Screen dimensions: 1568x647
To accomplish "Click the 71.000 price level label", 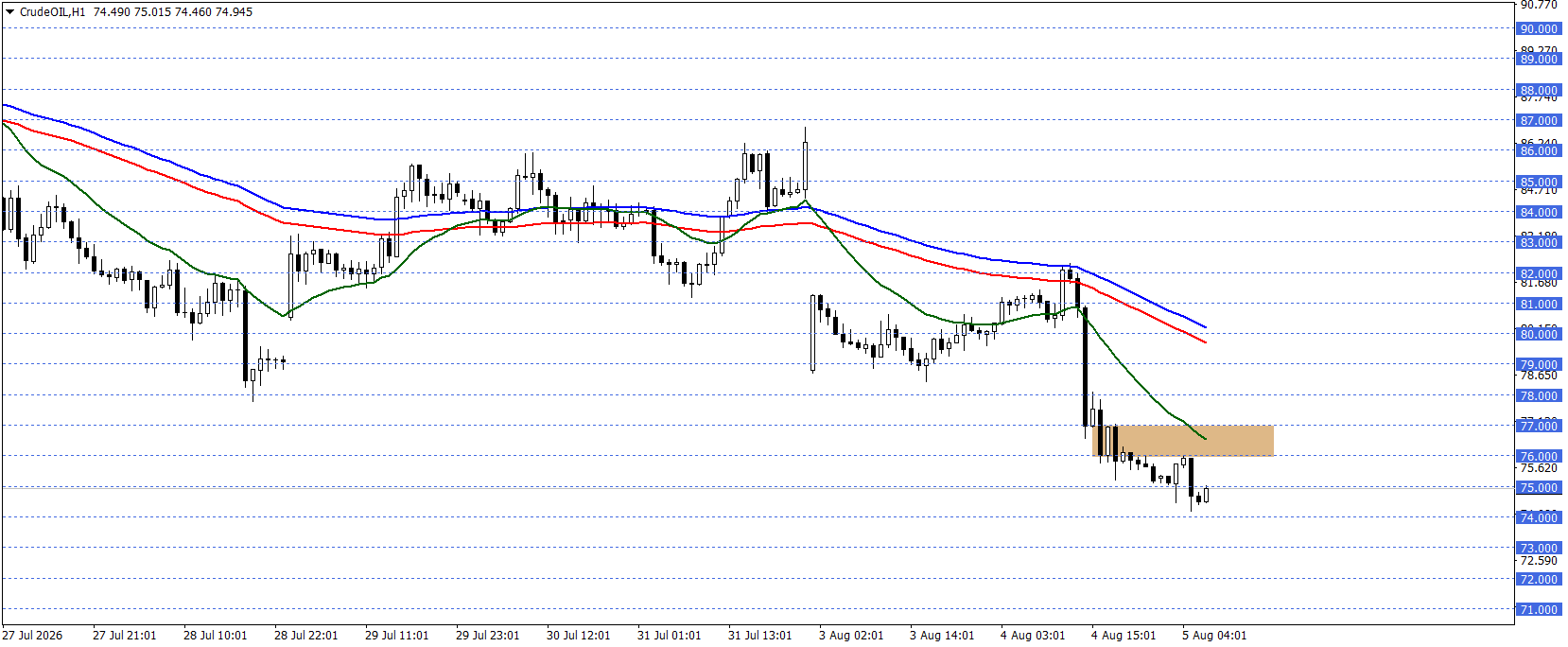I will pos(1539,610).
